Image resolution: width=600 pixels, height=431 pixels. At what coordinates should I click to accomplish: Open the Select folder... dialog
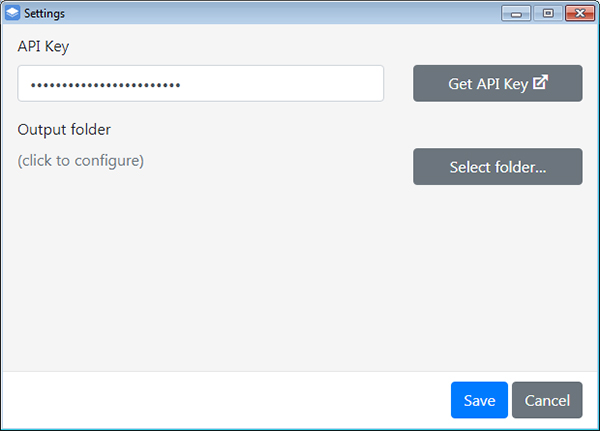(x=497, y=167)
